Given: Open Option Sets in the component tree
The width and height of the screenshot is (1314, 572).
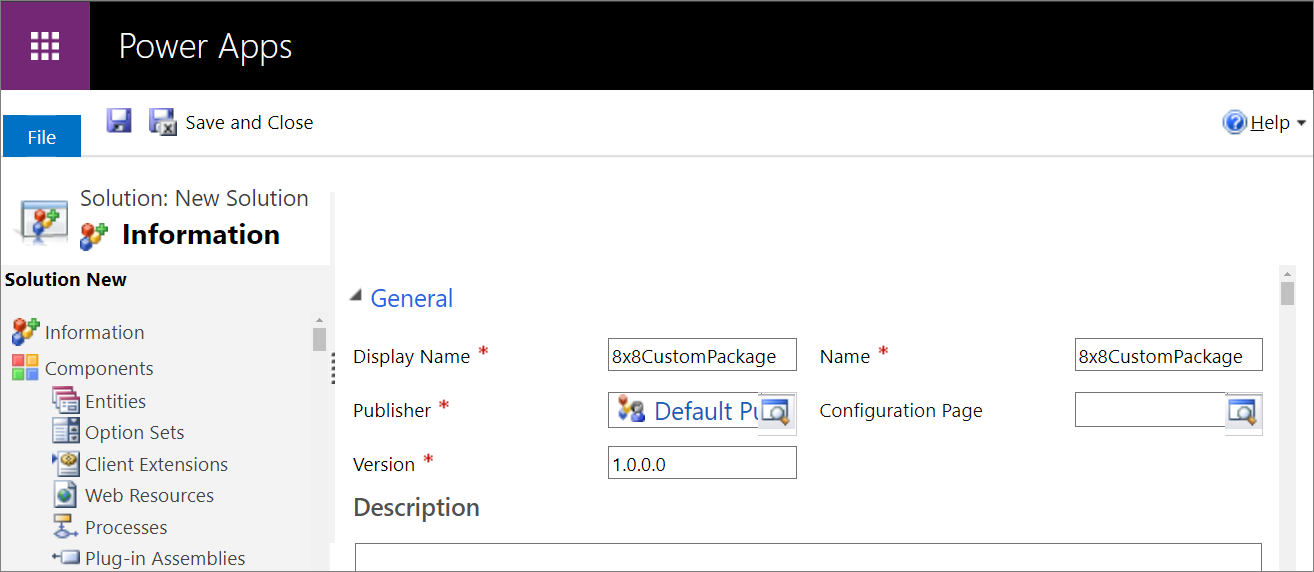Looking at the screenshot, I should point(135,432).
